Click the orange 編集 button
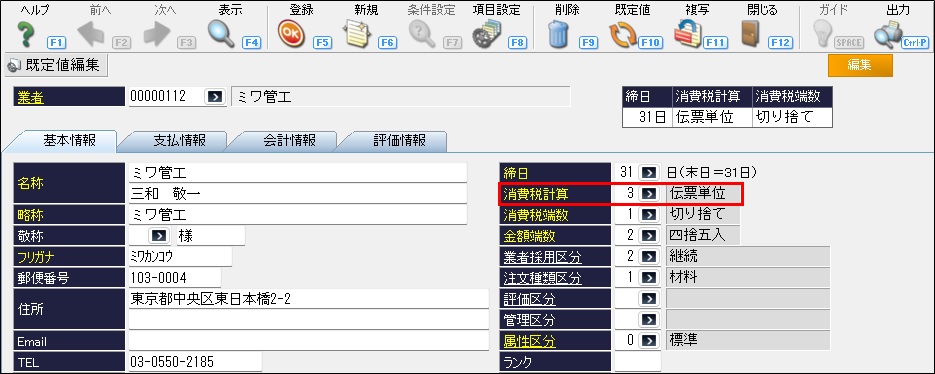 [x=860, y=66]
